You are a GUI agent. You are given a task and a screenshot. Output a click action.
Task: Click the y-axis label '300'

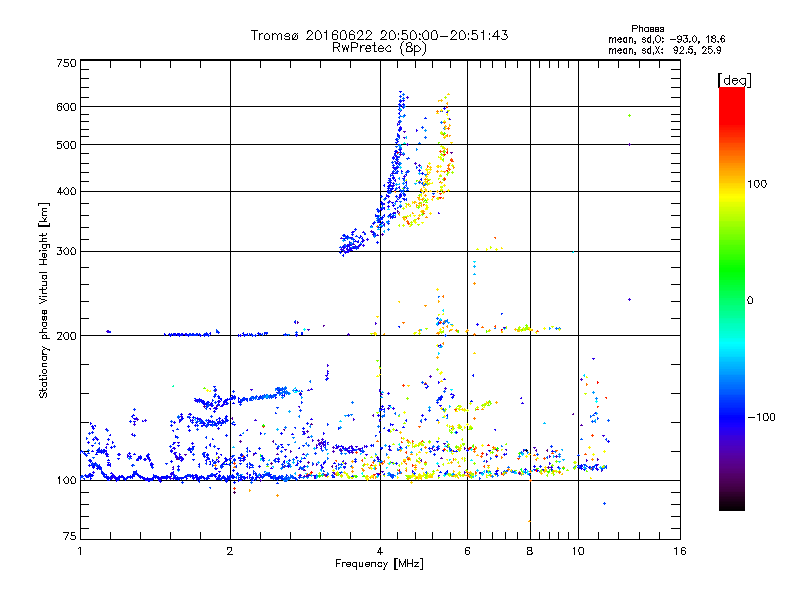(66, 252)
